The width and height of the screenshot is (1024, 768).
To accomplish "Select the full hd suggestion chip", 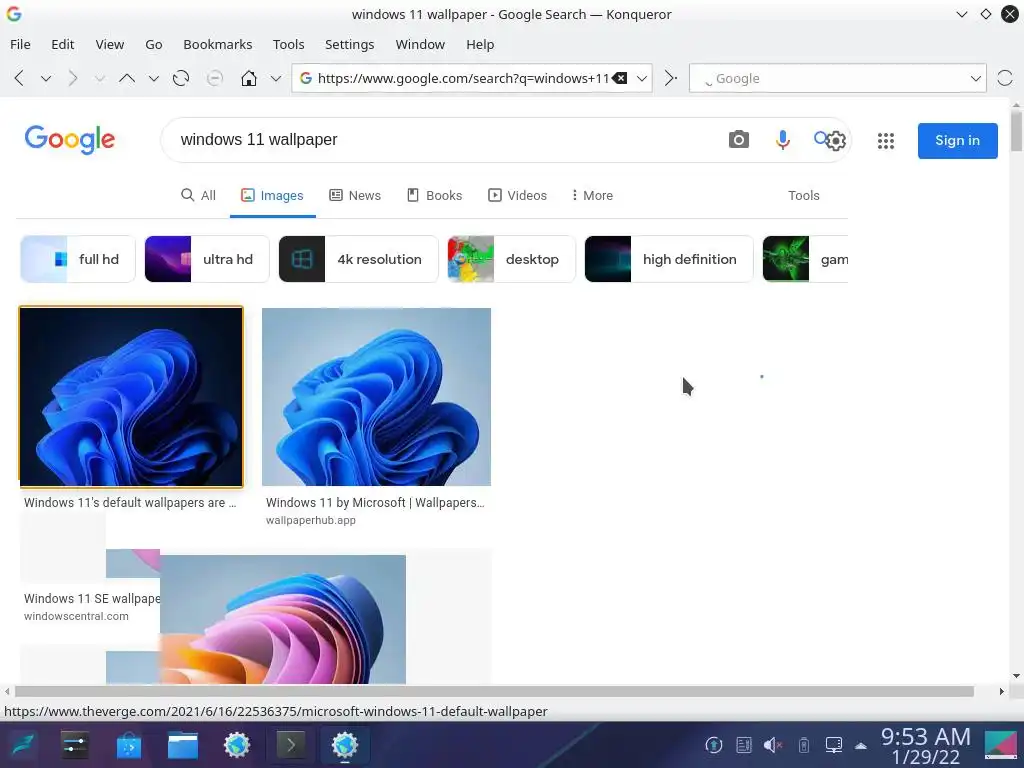I will (78, 259).
